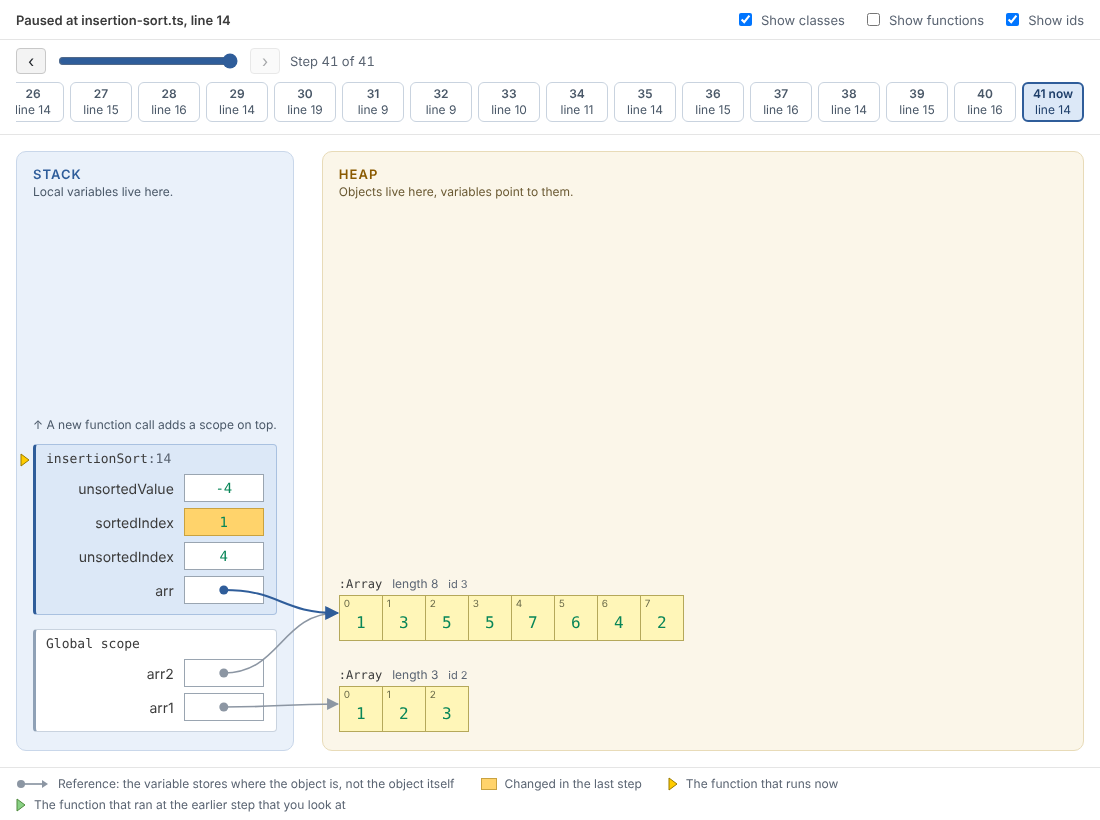Click the ':Array length 3 id 2' label
This screenshot has width=1100, height=820.
coord(403,675)
